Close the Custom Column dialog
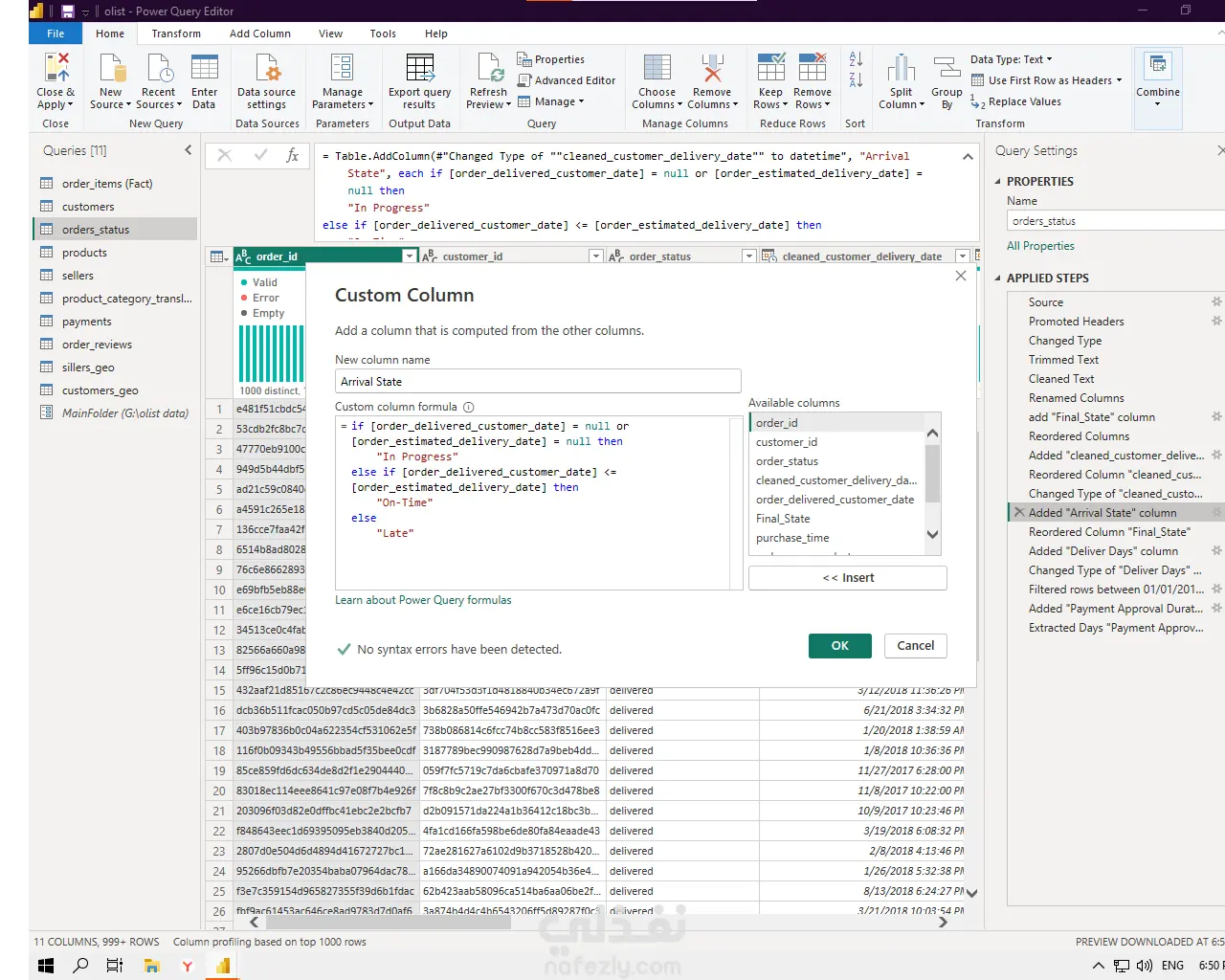This screenshot has height=980, width=1225. 961,276
